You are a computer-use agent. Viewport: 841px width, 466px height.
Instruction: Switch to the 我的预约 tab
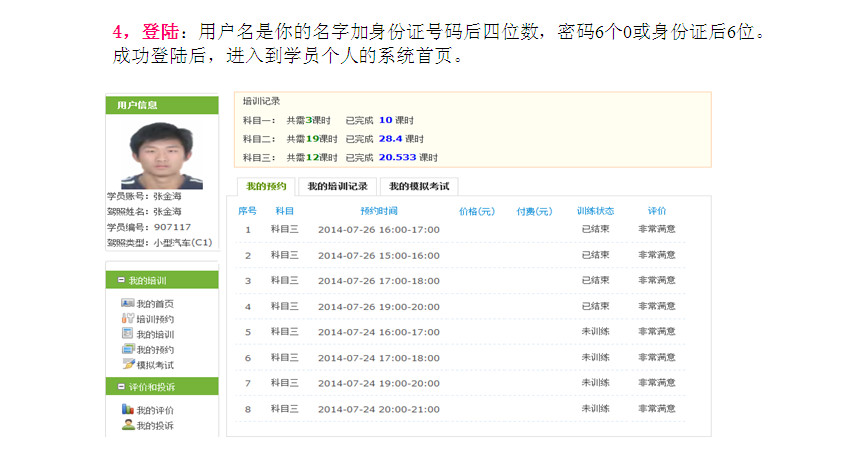(266, 186)
